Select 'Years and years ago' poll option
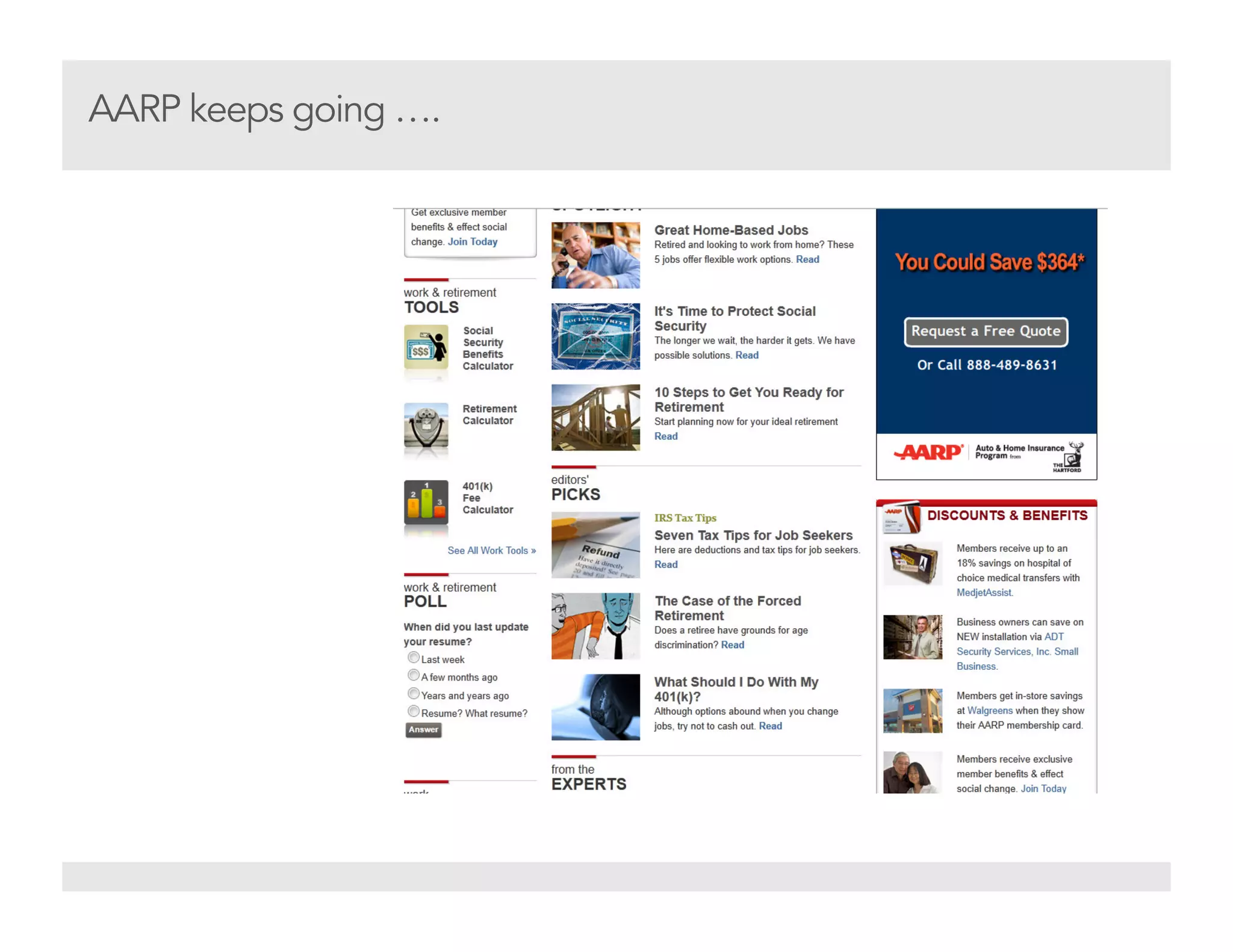Screen dimensions: 1233x952 414,694
